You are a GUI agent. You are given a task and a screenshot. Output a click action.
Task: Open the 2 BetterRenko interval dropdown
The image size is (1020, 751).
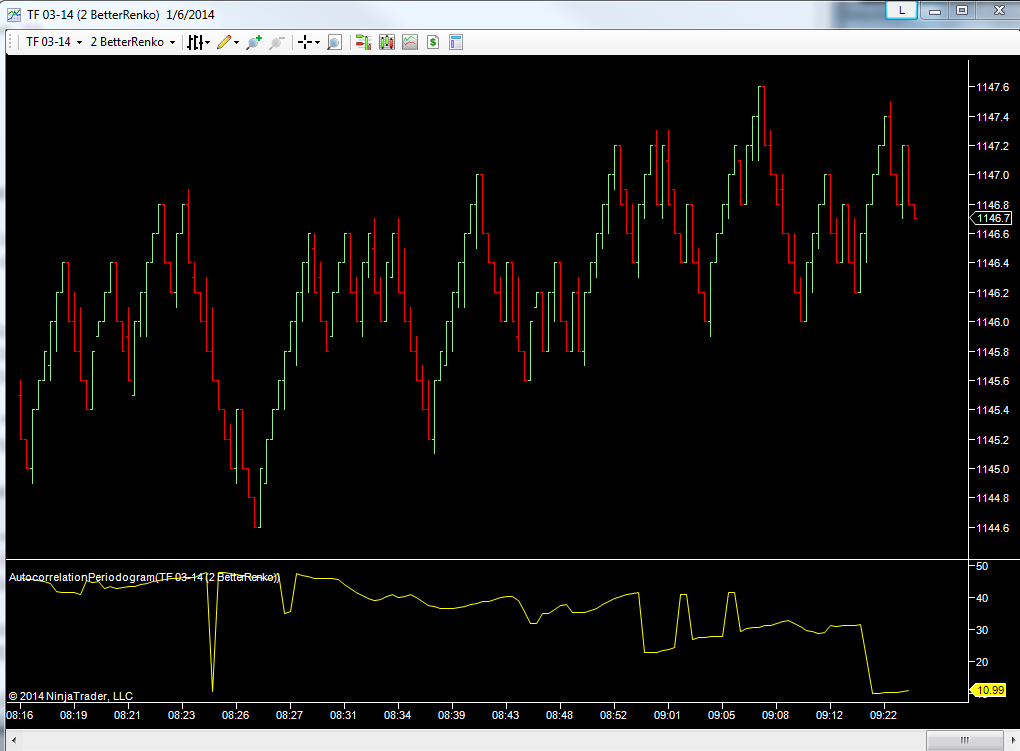point(133,42)
